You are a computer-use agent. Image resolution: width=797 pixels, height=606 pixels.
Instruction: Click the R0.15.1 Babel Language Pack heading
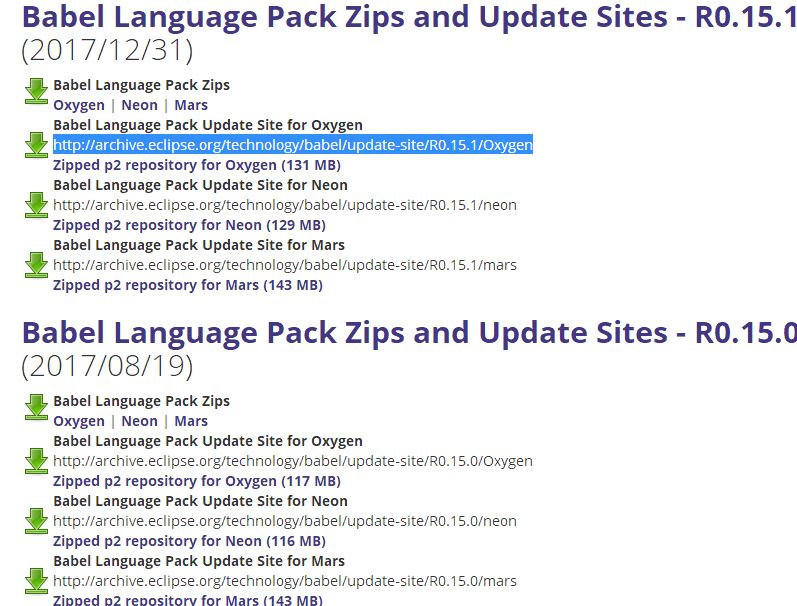pyautogui.click(x=409, y=17)
